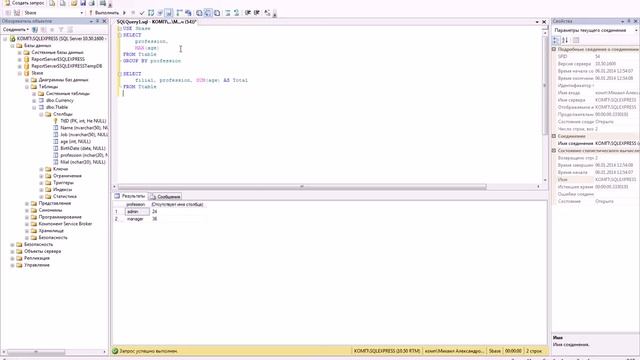Select the Представления folder
Screen dimensions: 640x360
(x=55, y=203)
